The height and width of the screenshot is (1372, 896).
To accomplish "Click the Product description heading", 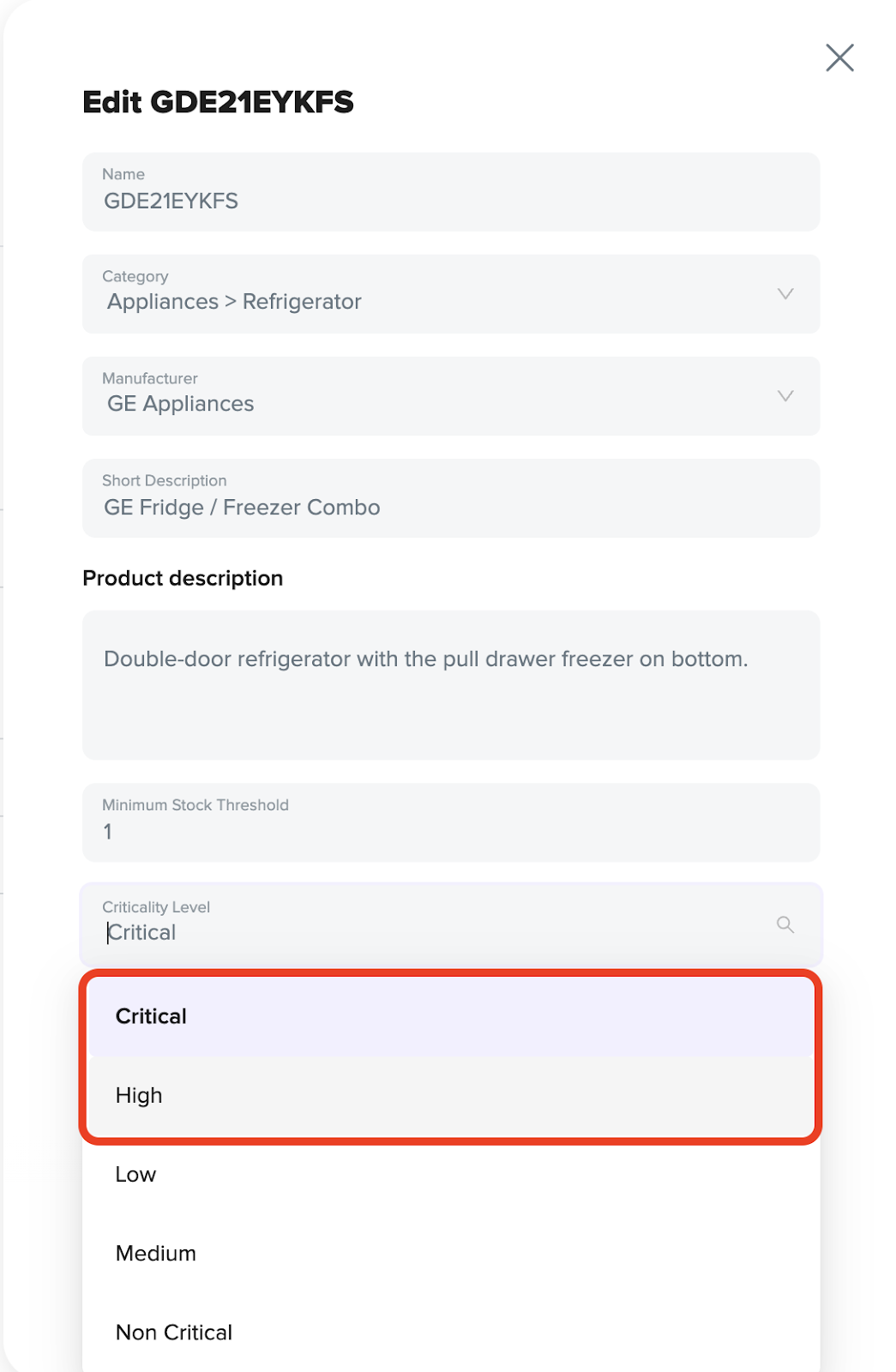I will [183, 578].
